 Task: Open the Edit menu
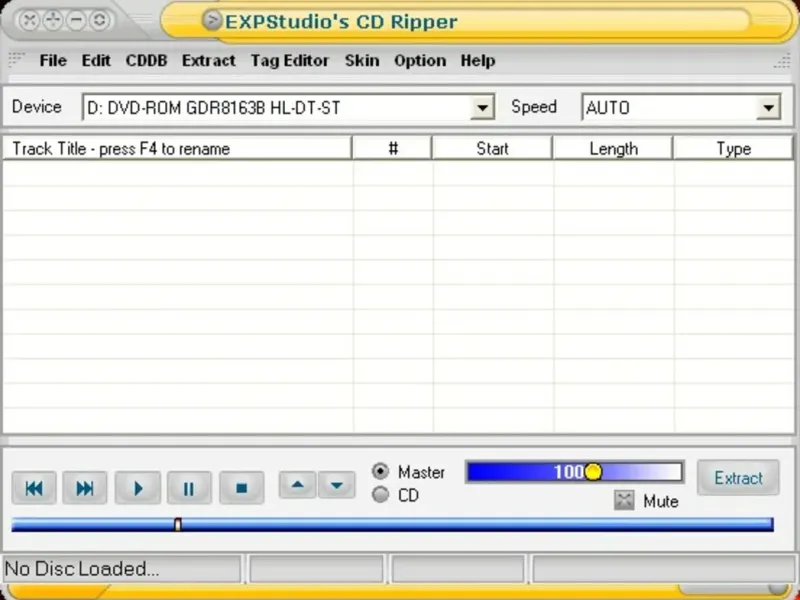point(96,61)
